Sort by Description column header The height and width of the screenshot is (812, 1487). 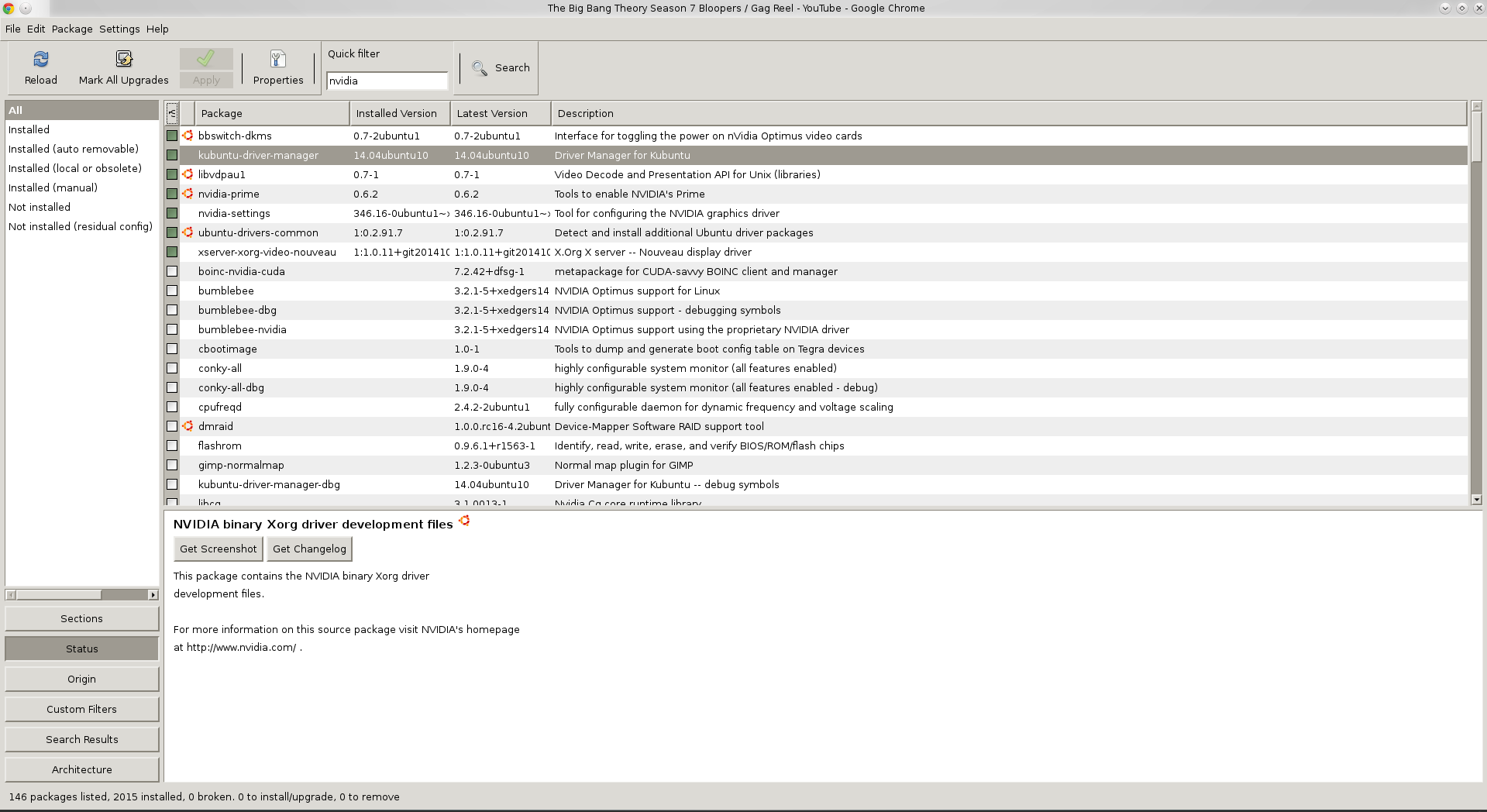tap(1009, 113)
